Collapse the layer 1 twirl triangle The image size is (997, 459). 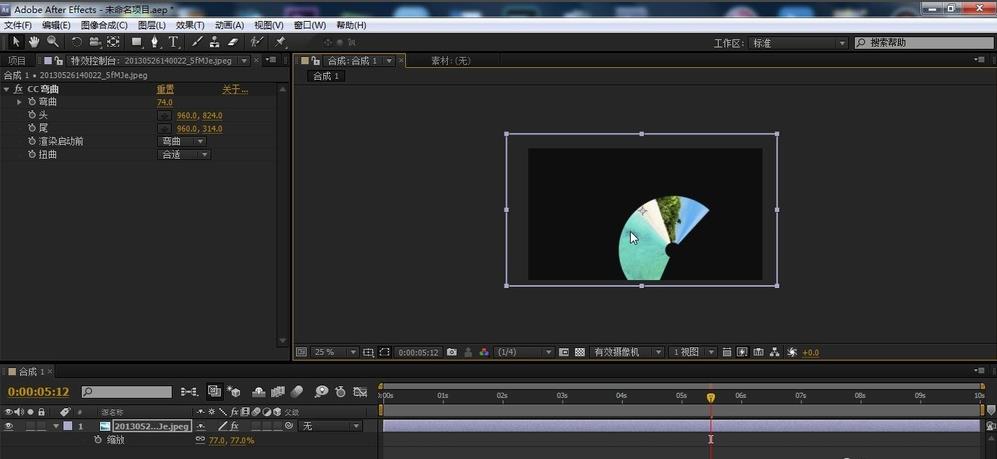pos(56,426)
